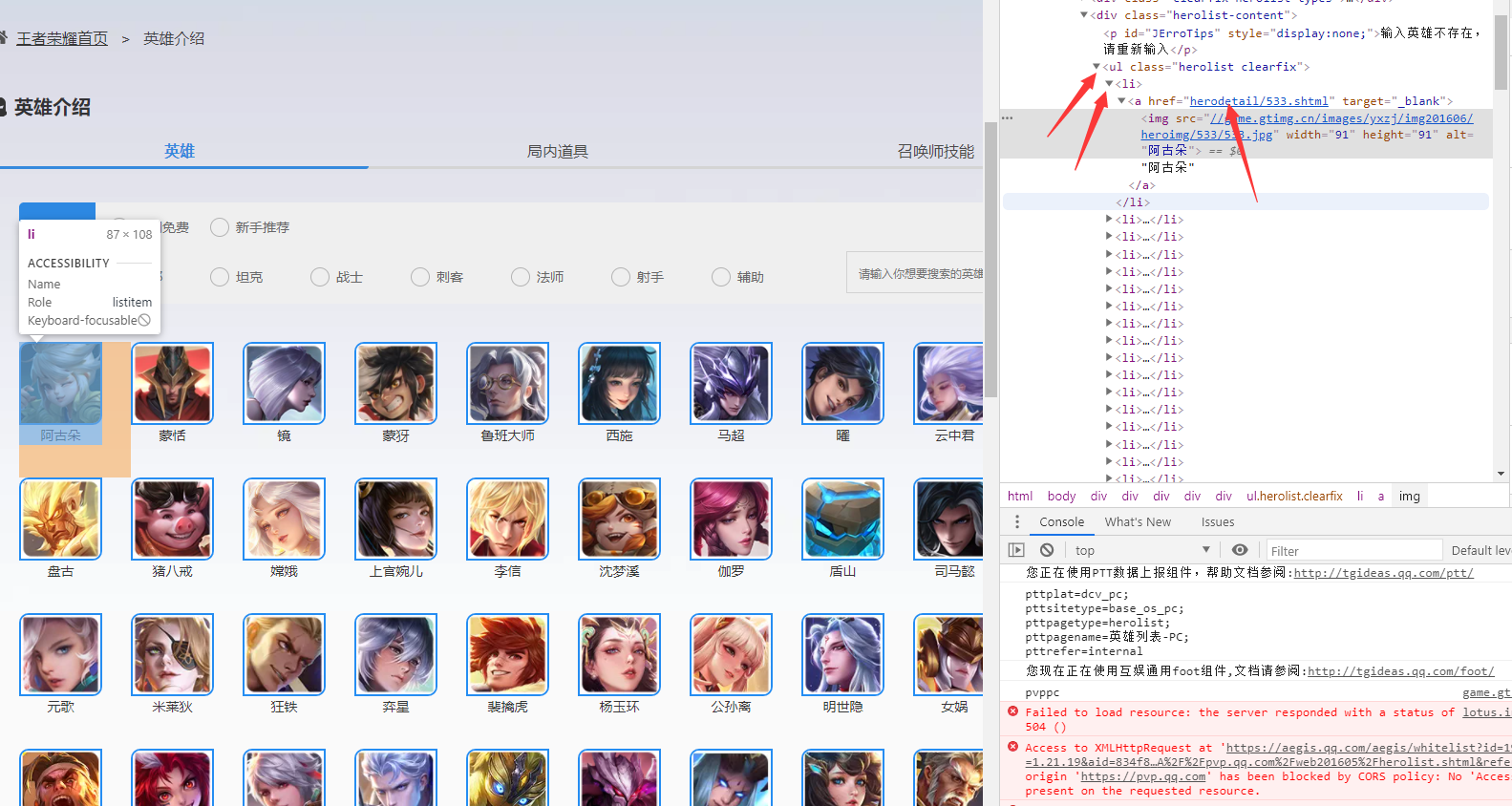
Task: Open hero 上官婉儿 portrait
Action: pyautogui.click(x=395, y=519)
